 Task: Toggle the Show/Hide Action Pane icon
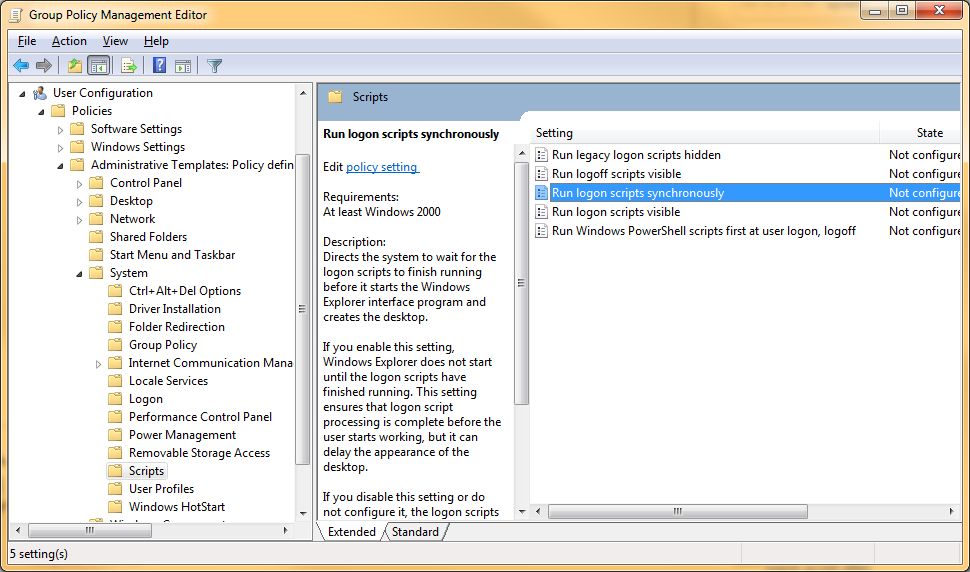183,66
